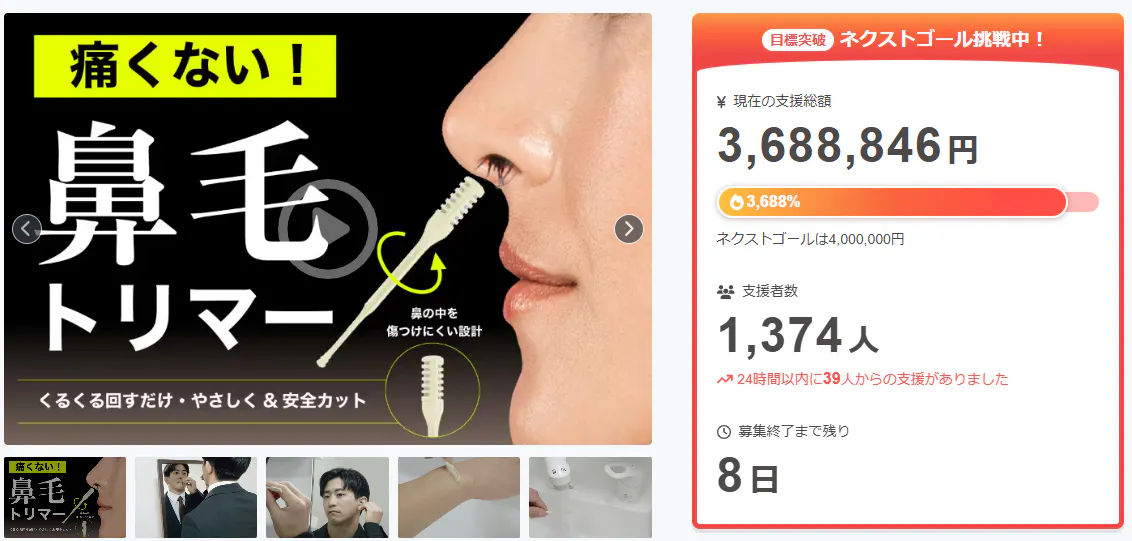Click the 24時間以内に39人 support notice
Screen dimensions: 1132x541
862,379
